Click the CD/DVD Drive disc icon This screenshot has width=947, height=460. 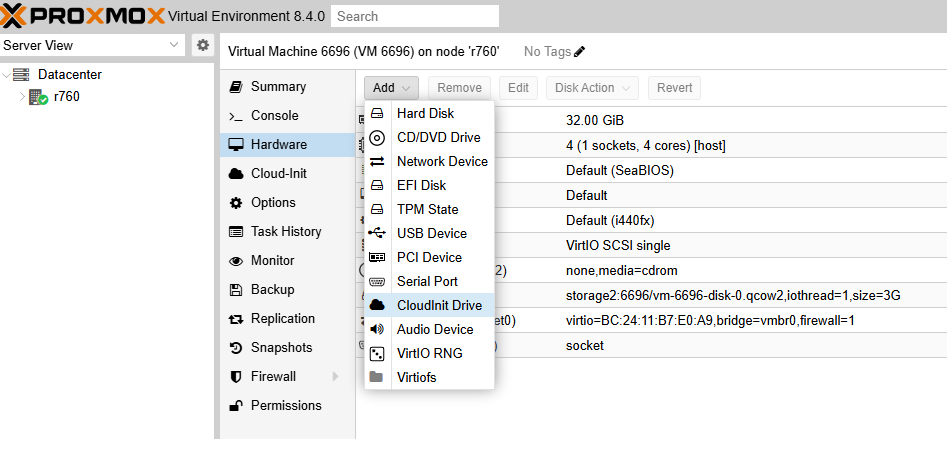pos(377,138)
